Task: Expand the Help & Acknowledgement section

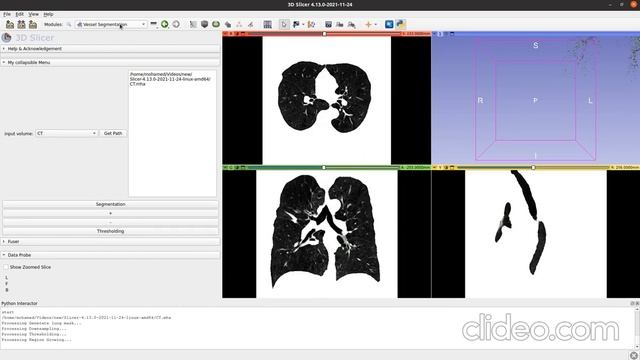Action: click(110, 49)
